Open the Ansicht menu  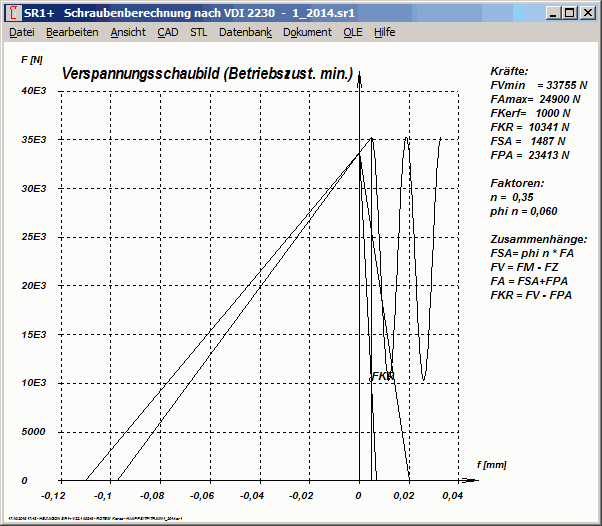[x=128, y=32]
